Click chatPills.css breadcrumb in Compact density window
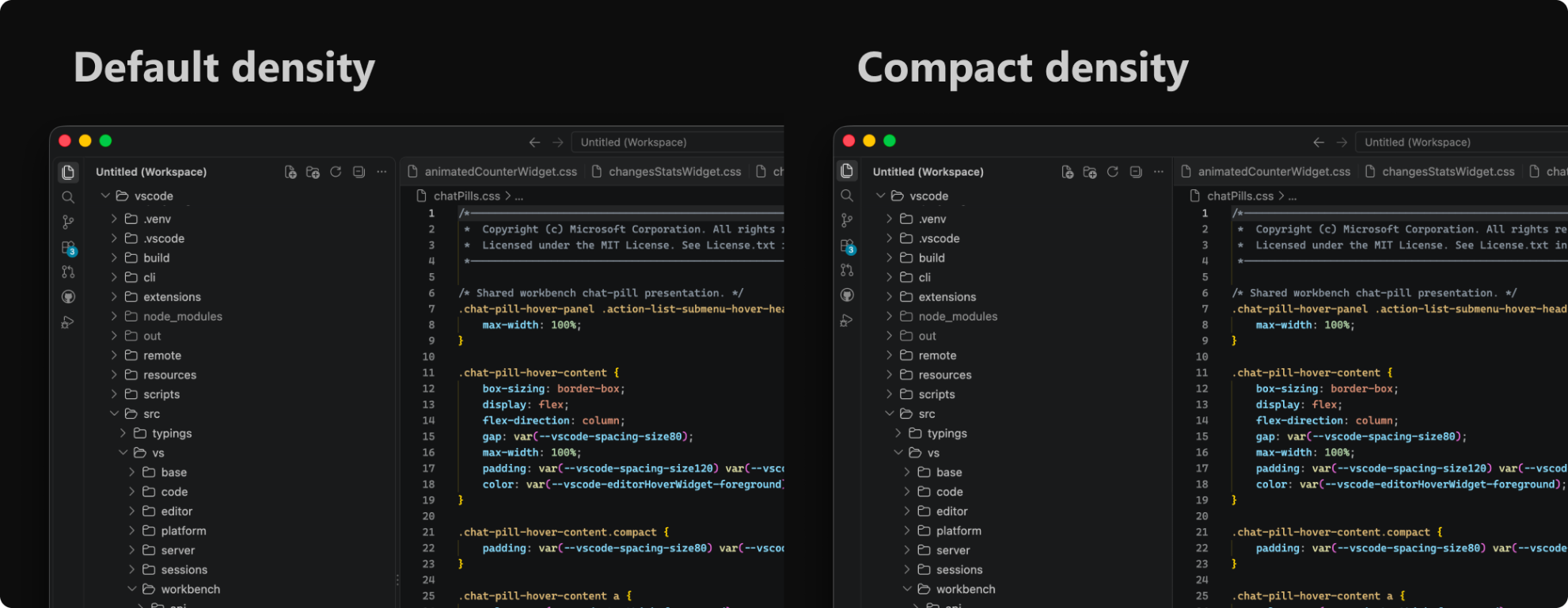Viewport: 1568px width, 608px height. pos(1240,196)
